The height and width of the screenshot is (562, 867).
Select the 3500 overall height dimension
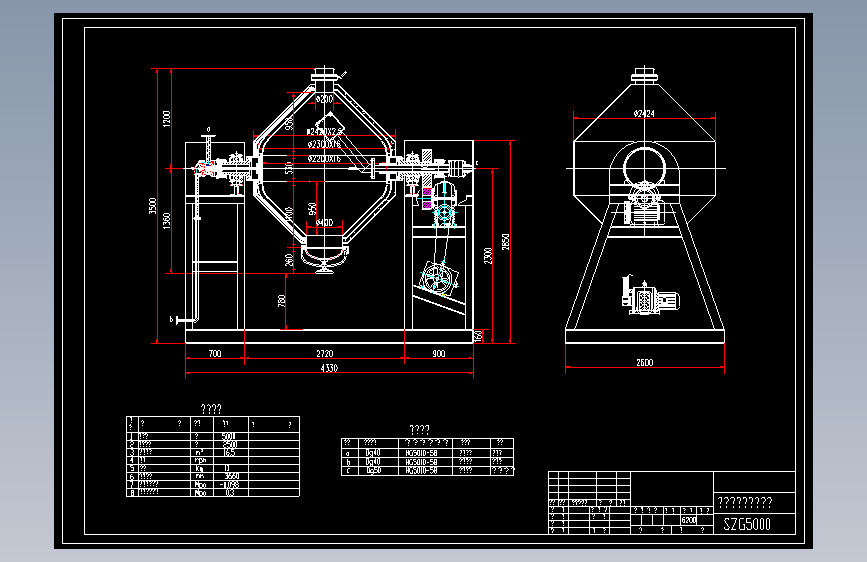pyautogui.click(x=153, y=206)
